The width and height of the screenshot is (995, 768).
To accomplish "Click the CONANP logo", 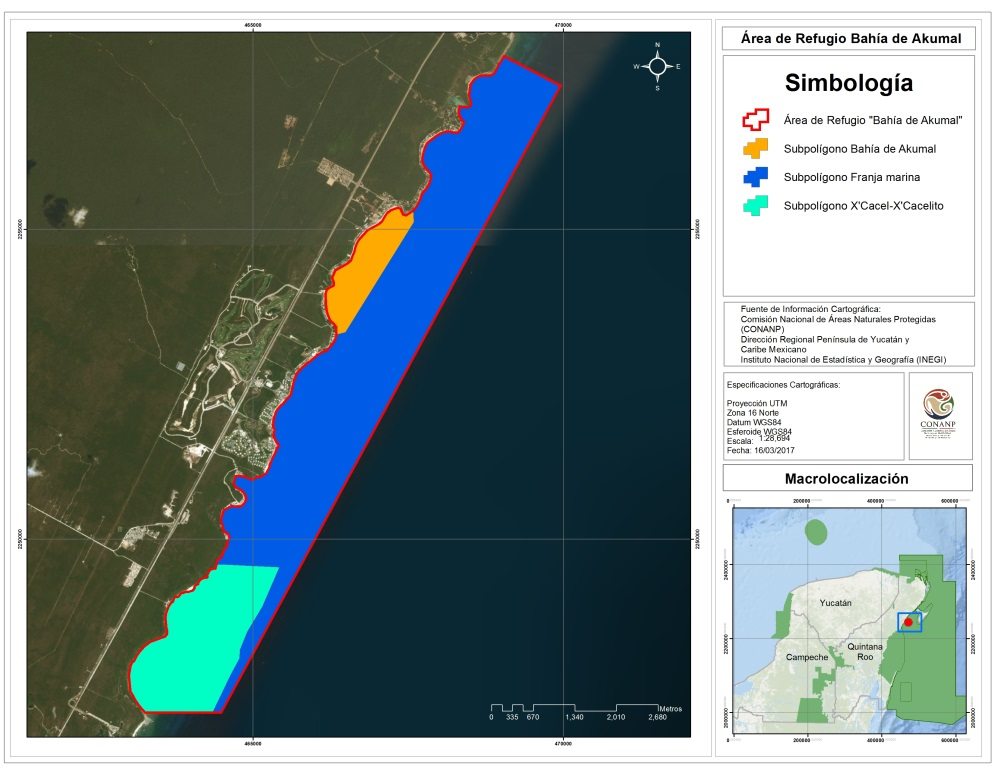I will click(938, 416).
